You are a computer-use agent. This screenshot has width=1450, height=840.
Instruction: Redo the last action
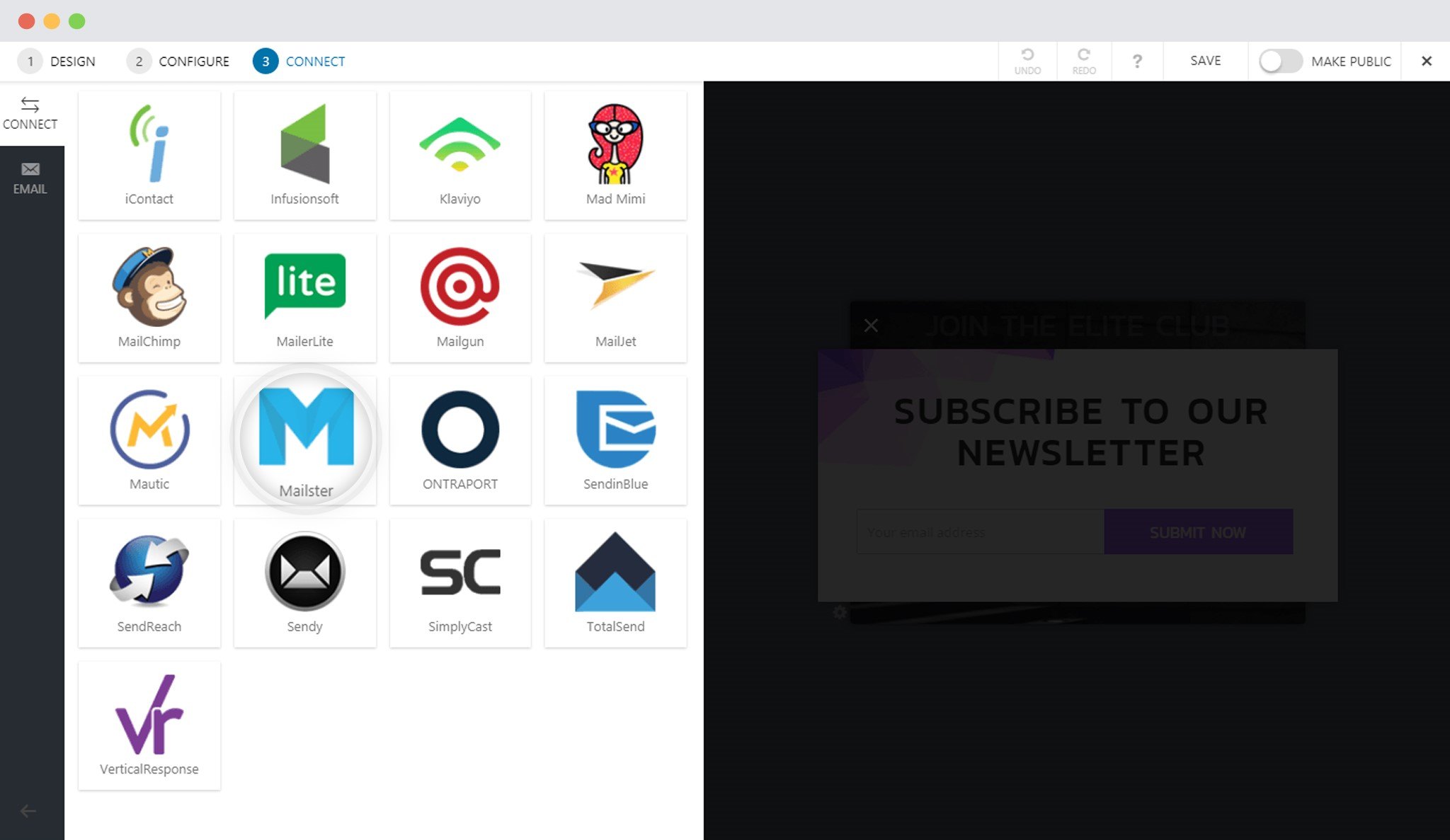1084,61
